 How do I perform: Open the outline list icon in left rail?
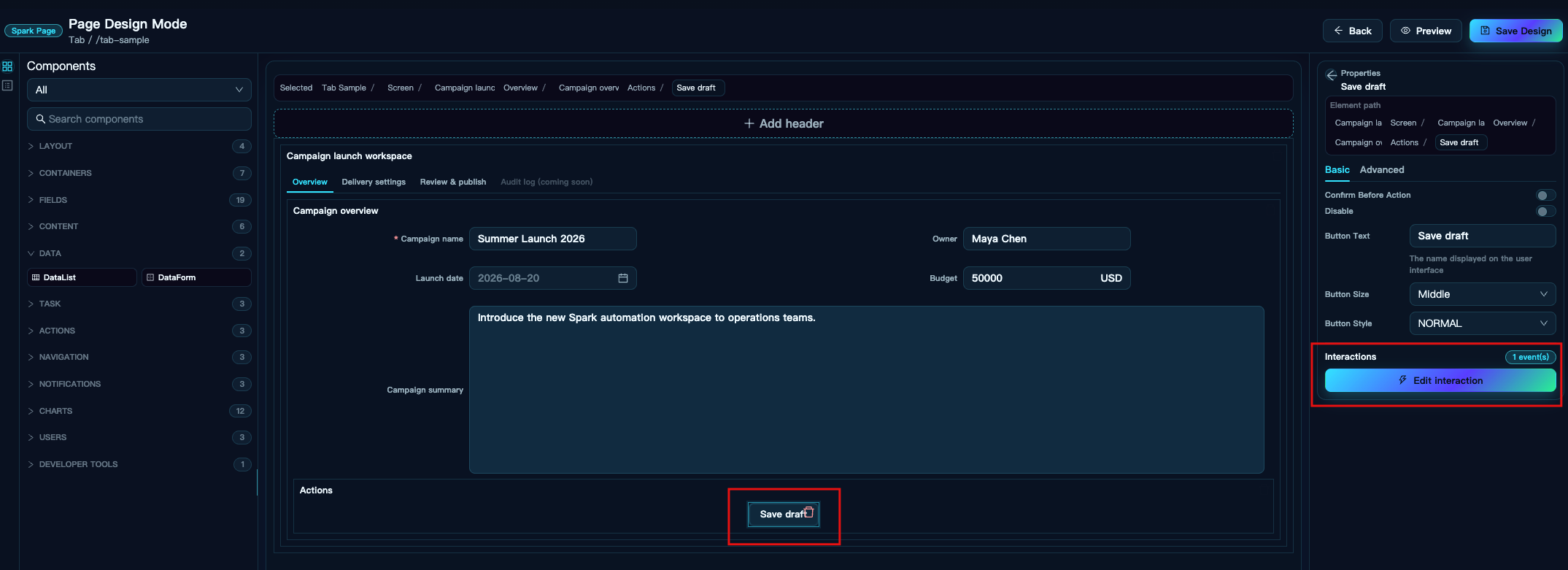pos(7,85)
